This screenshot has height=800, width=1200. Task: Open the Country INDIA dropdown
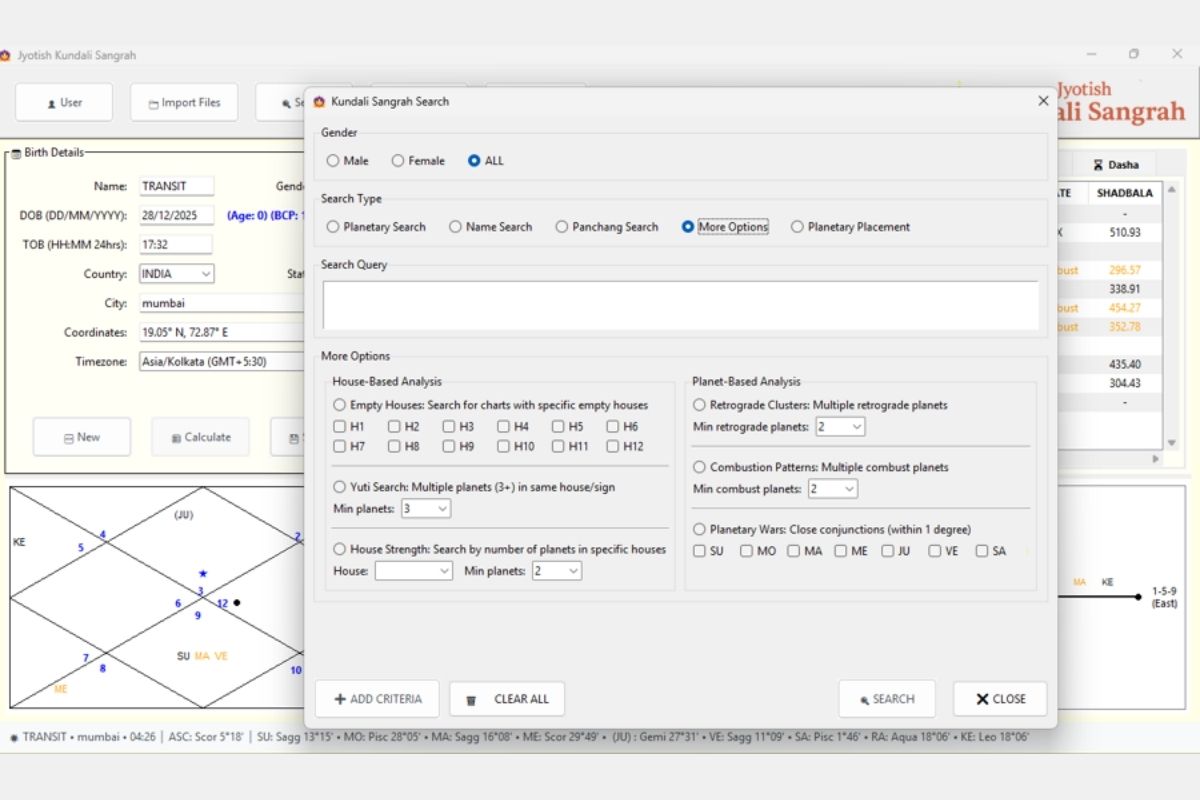tap(177, 274)
